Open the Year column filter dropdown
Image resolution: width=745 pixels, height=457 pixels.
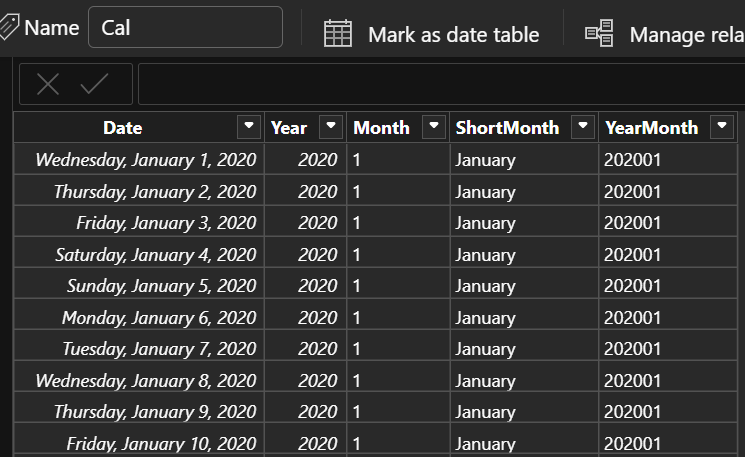point(331,127)
